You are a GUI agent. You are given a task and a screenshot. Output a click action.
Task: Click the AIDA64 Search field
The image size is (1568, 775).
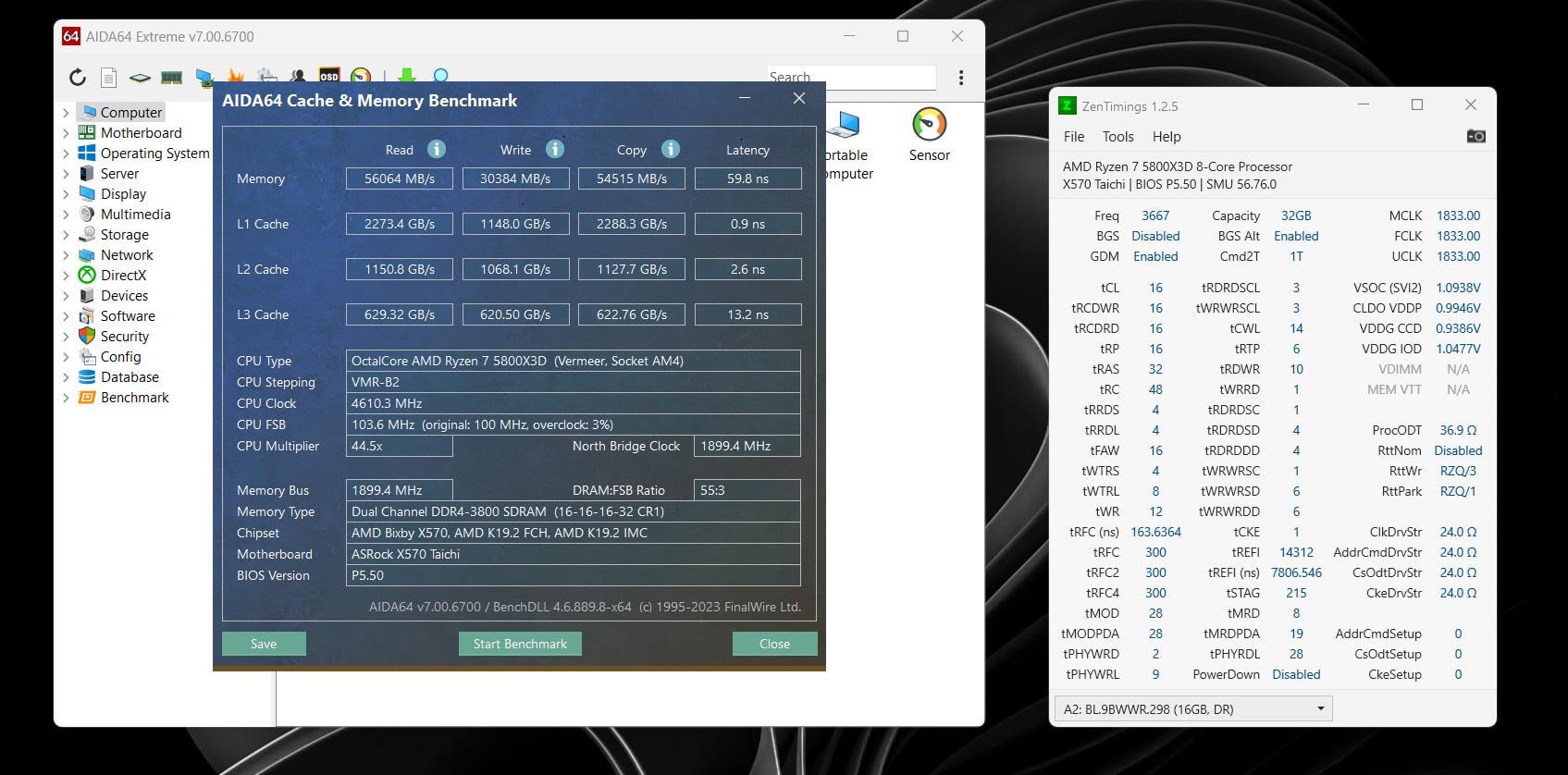(x=851, y=78)
